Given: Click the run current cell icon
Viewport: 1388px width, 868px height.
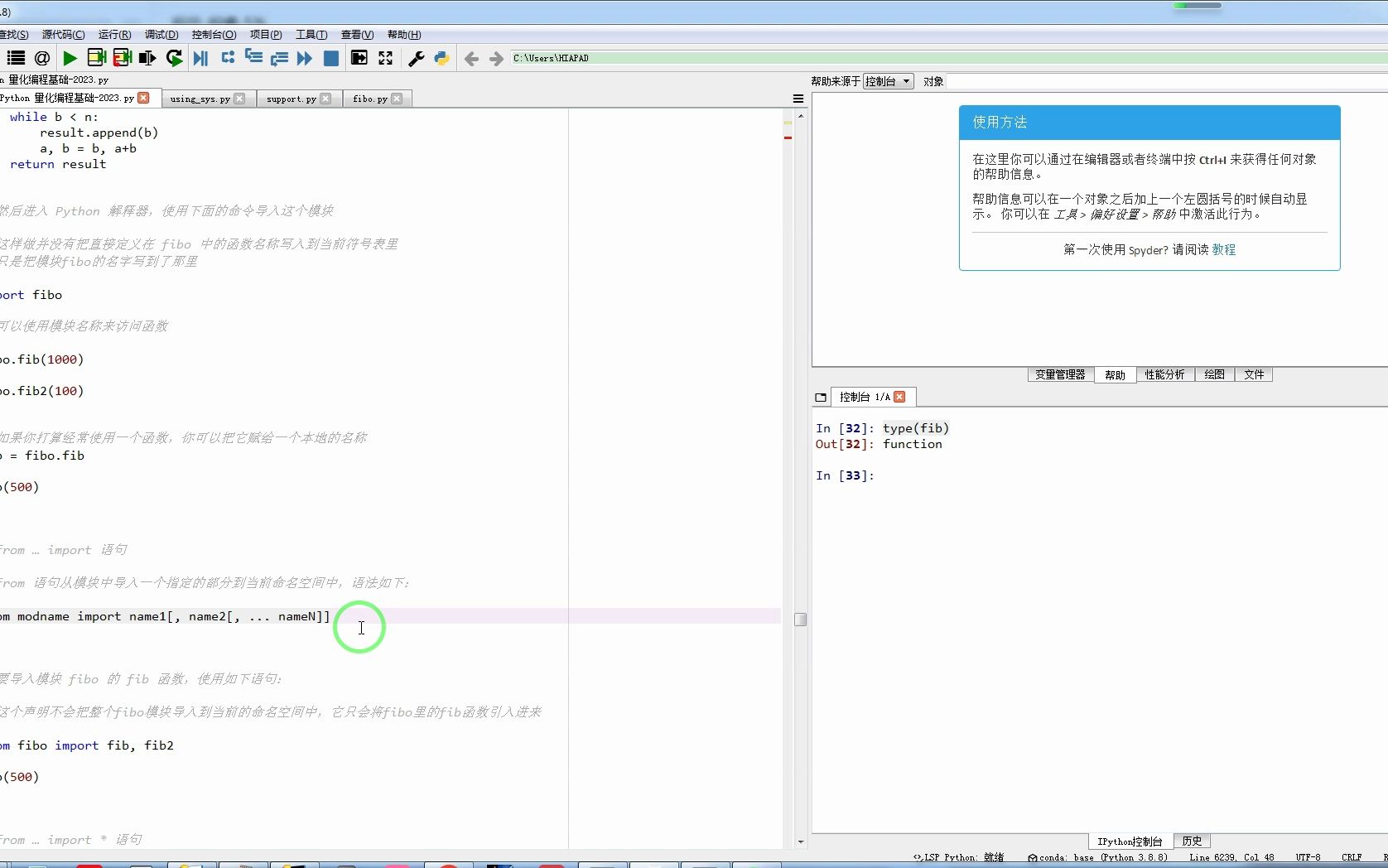Looking at the screenshot, I should tap(96, 58).
